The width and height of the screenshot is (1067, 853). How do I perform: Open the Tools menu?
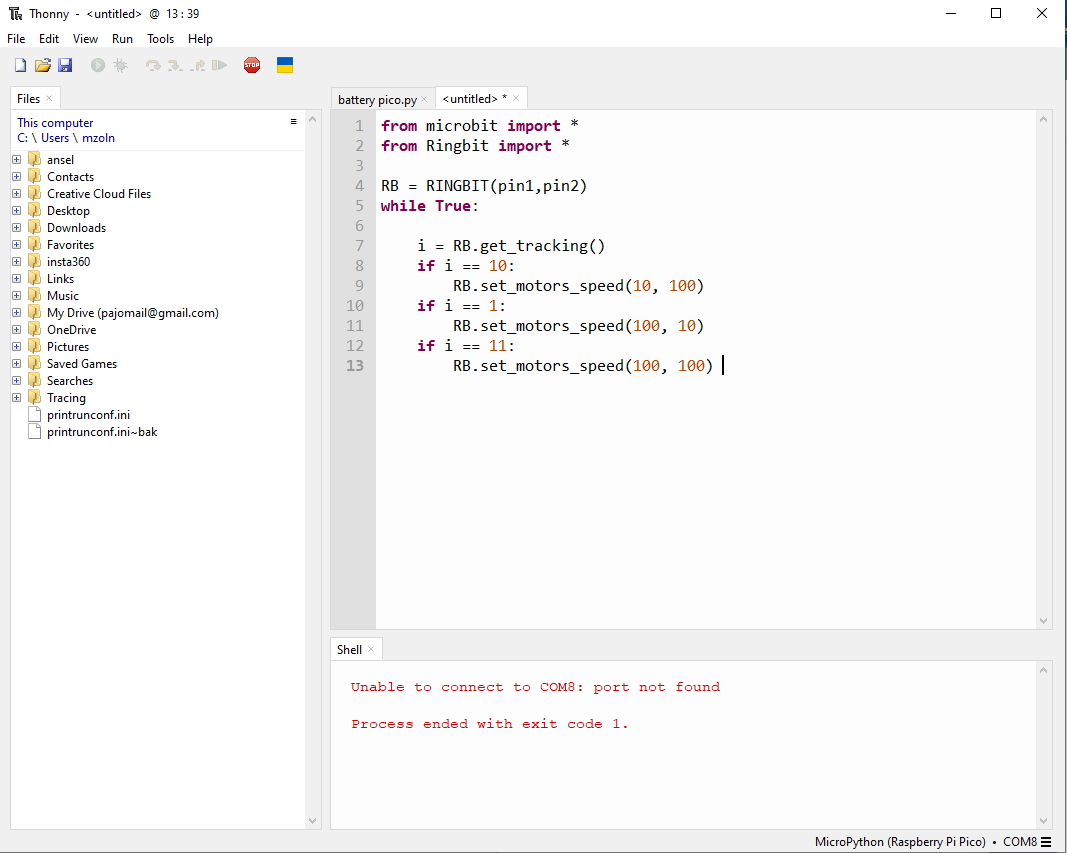pyautogui.click(x=161, y=39)
